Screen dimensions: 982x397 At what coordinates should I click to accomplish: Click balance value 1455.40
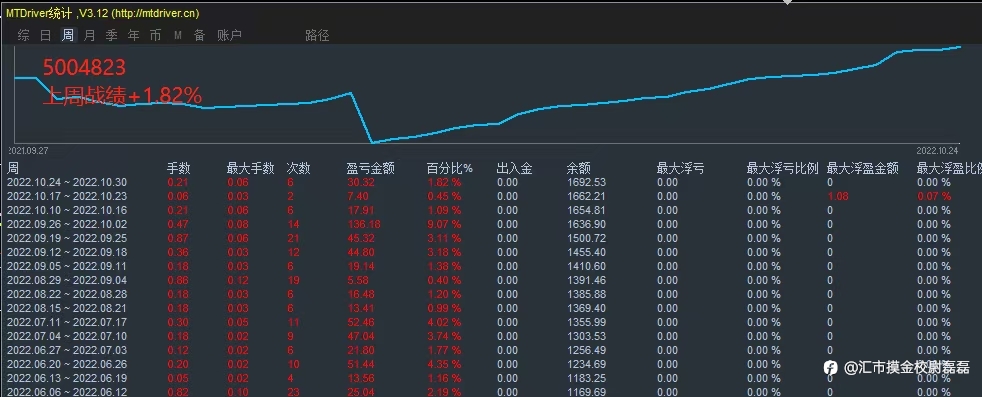click(586, 252)
